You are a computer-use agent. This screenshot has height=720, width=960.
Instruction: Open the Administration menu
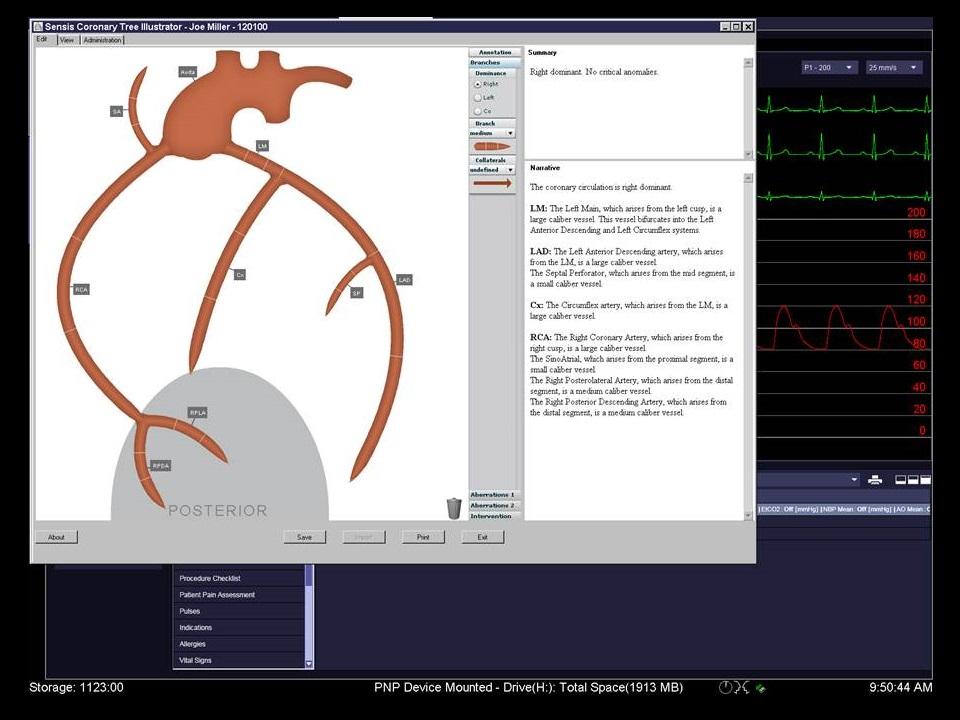click(102, 40)
